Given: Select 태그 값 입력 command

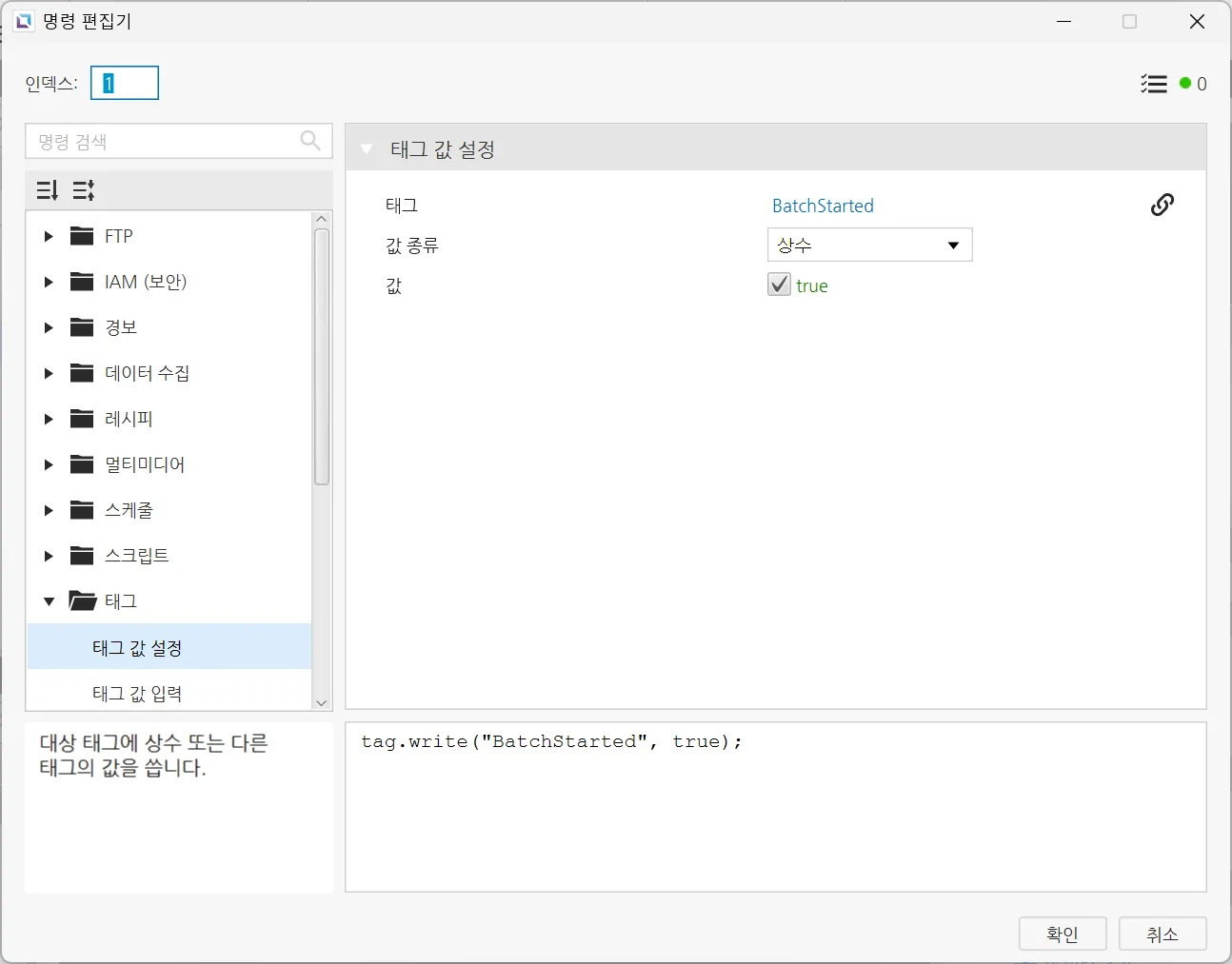Looking at the screenshot, I should 137,693.
